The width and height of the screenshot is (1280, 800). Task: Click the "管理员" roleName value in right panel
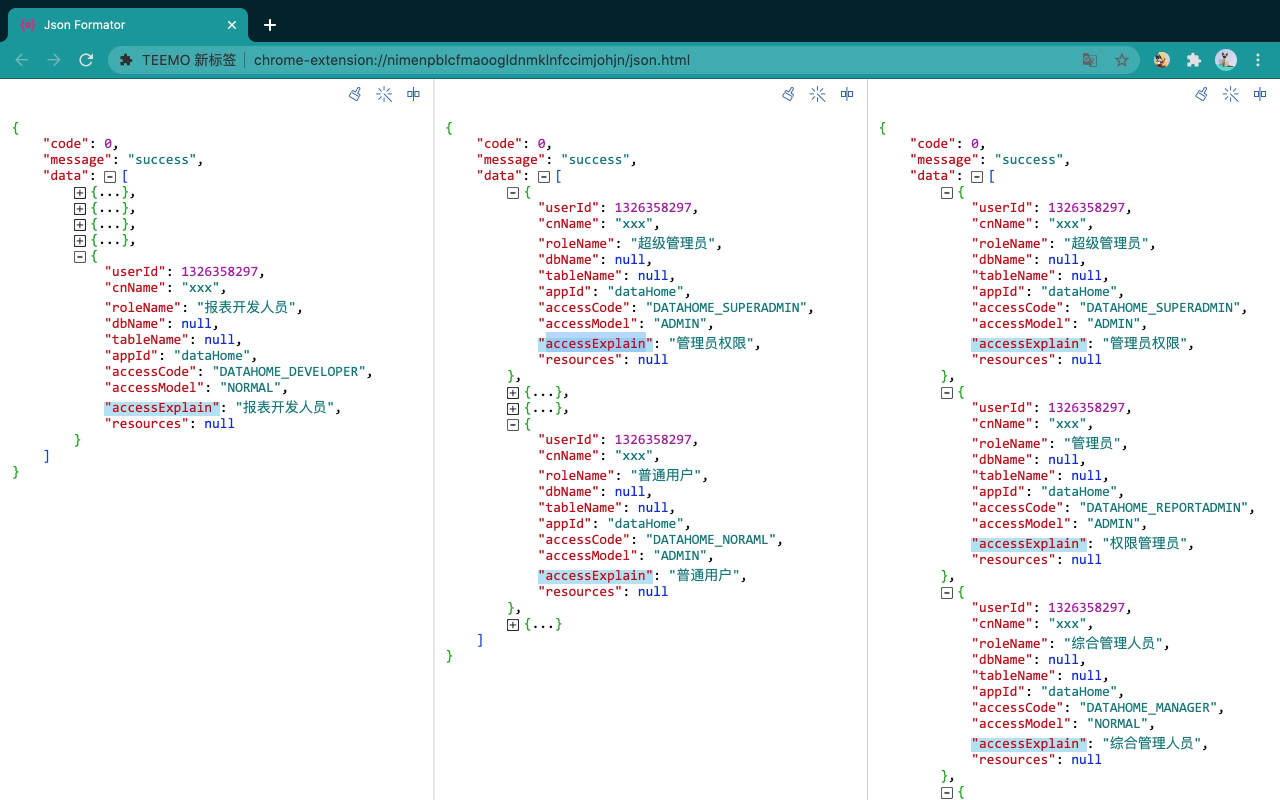(1093, 443)
